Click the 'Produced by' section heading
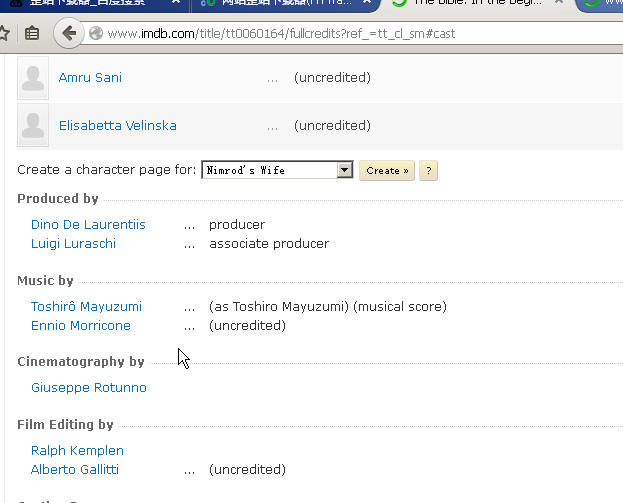 click(58, 199)
